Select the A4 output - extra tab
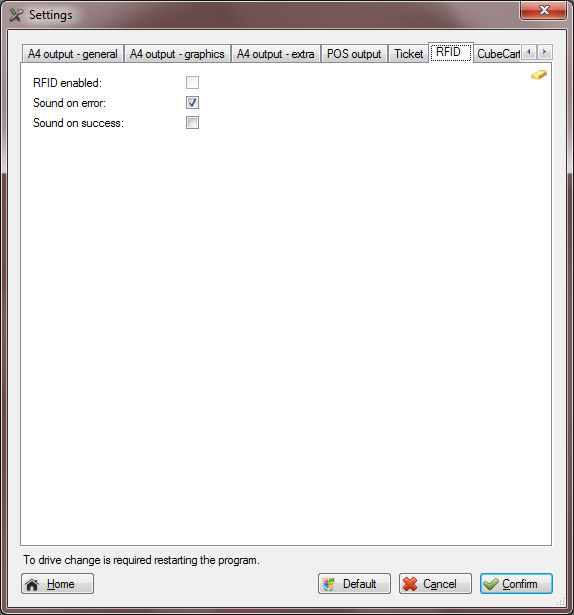Viewport: 574px width, 615px height. tap(275, 54)
